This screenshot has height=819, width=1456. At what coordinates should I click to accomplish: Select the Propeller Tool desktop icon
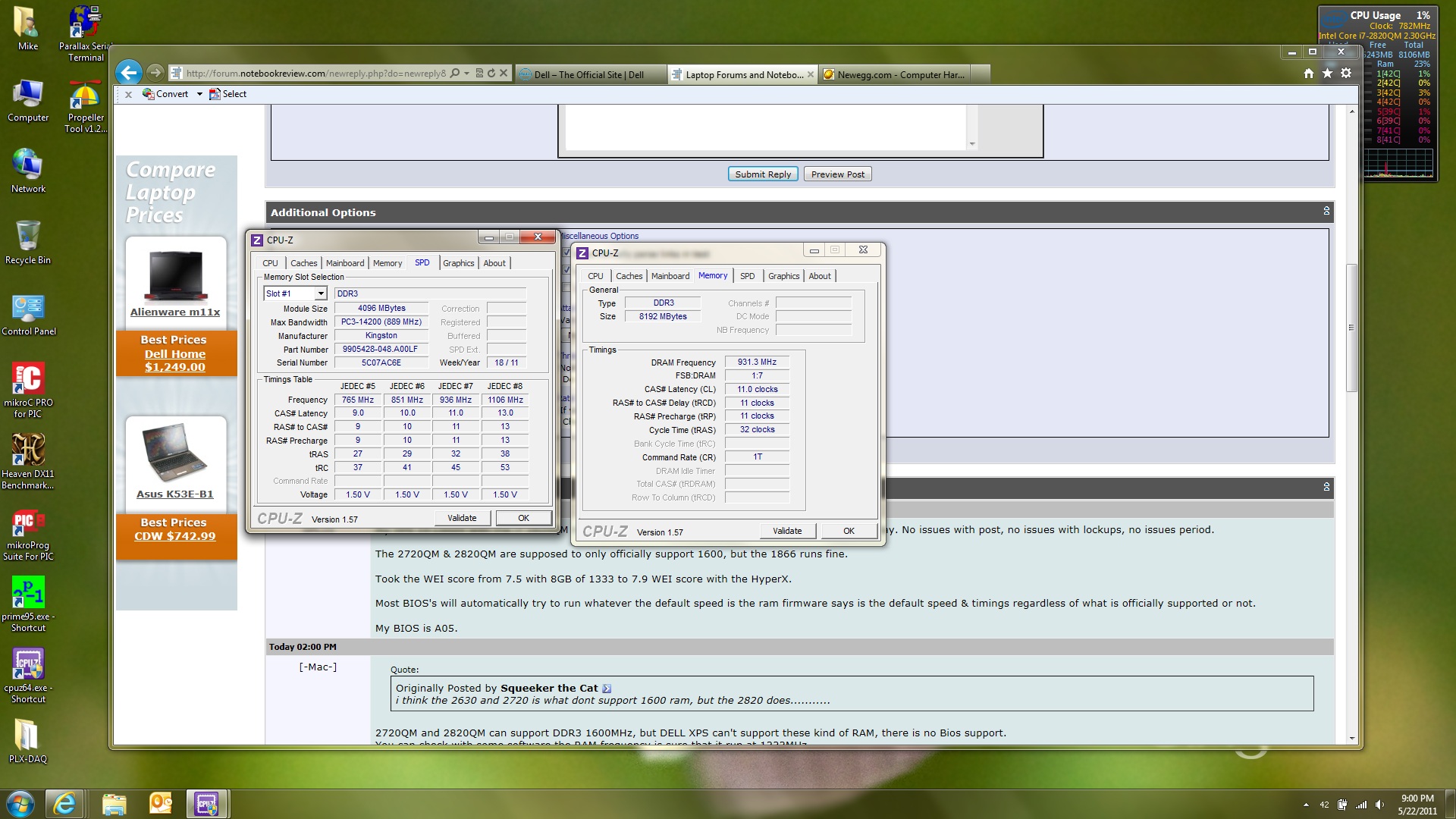85,107
